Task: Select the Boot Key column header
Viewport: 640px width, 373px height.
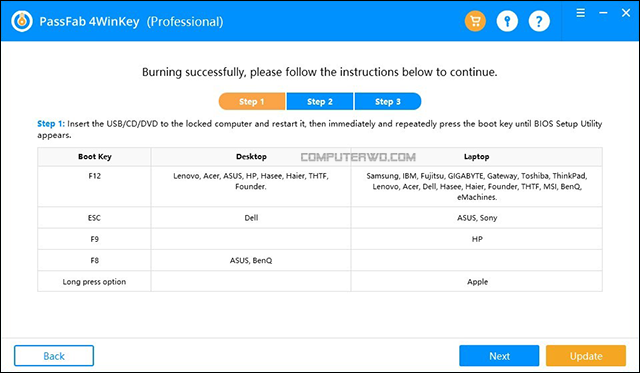Action: tap(94, 157)
